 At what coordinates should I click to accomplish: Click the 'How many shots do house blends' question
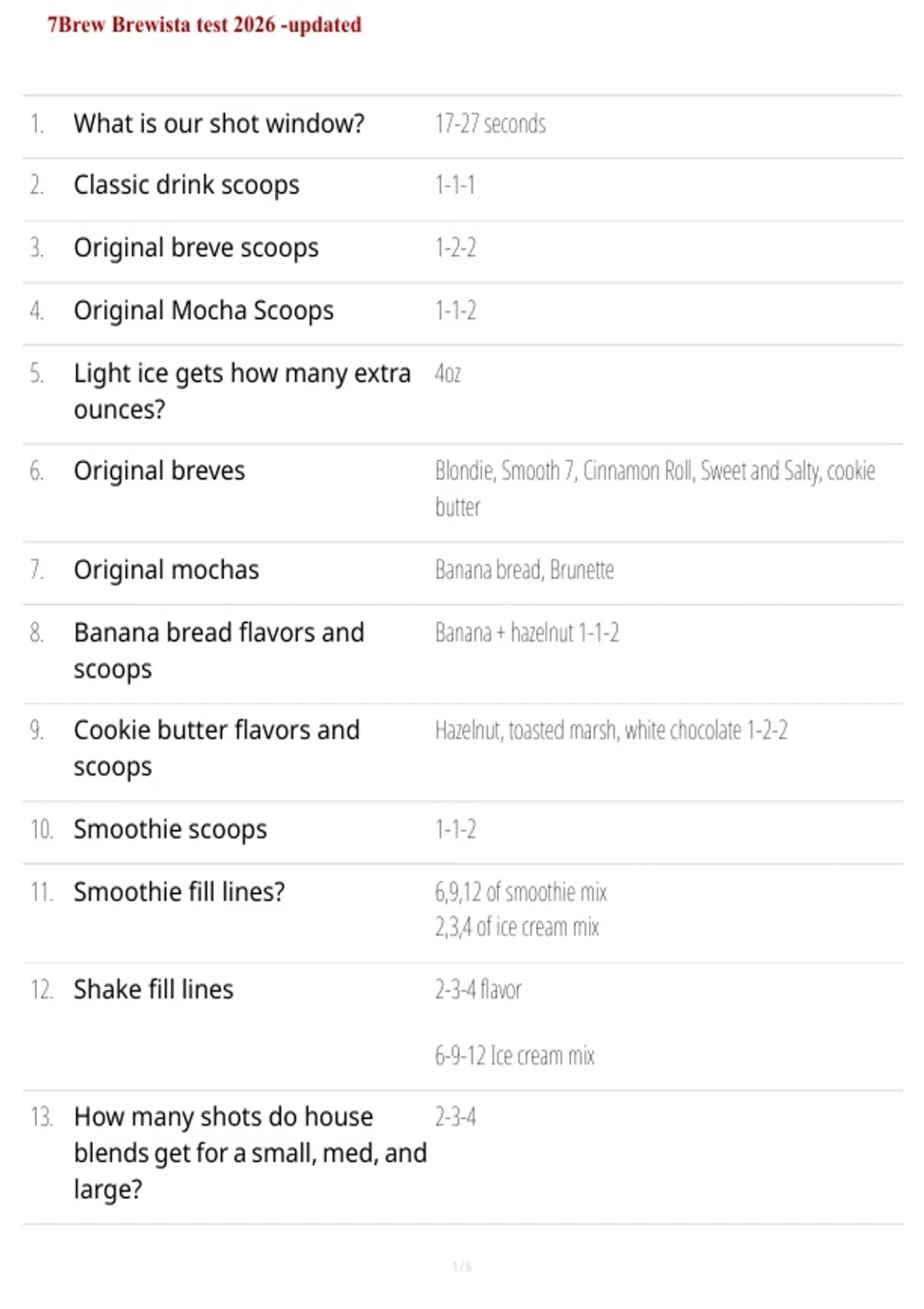tap(250, 1153)
